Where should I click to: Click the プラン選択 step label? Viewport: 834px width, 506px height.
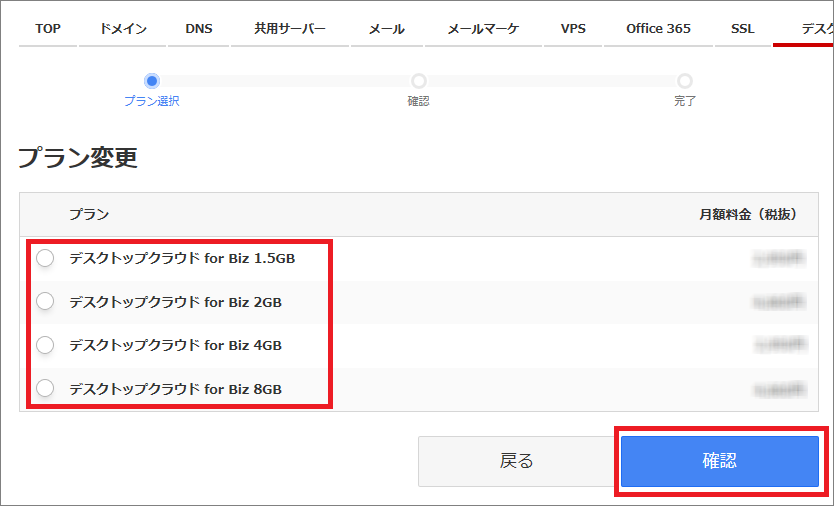tap(152, 101)
